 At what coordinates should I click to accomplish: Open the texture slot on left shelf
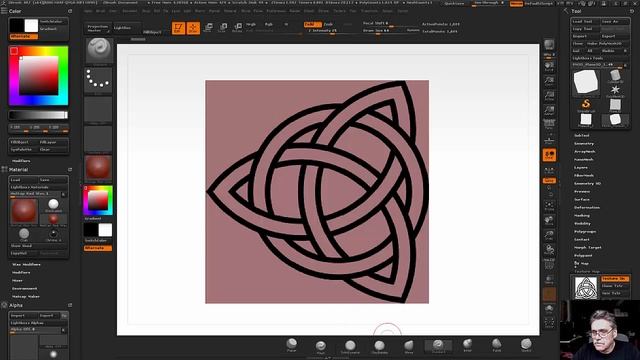tap(99, 139)
